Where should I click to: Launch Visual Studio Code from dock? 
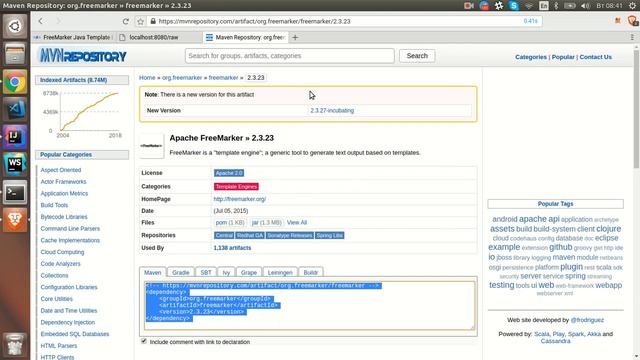coord(15,109)
